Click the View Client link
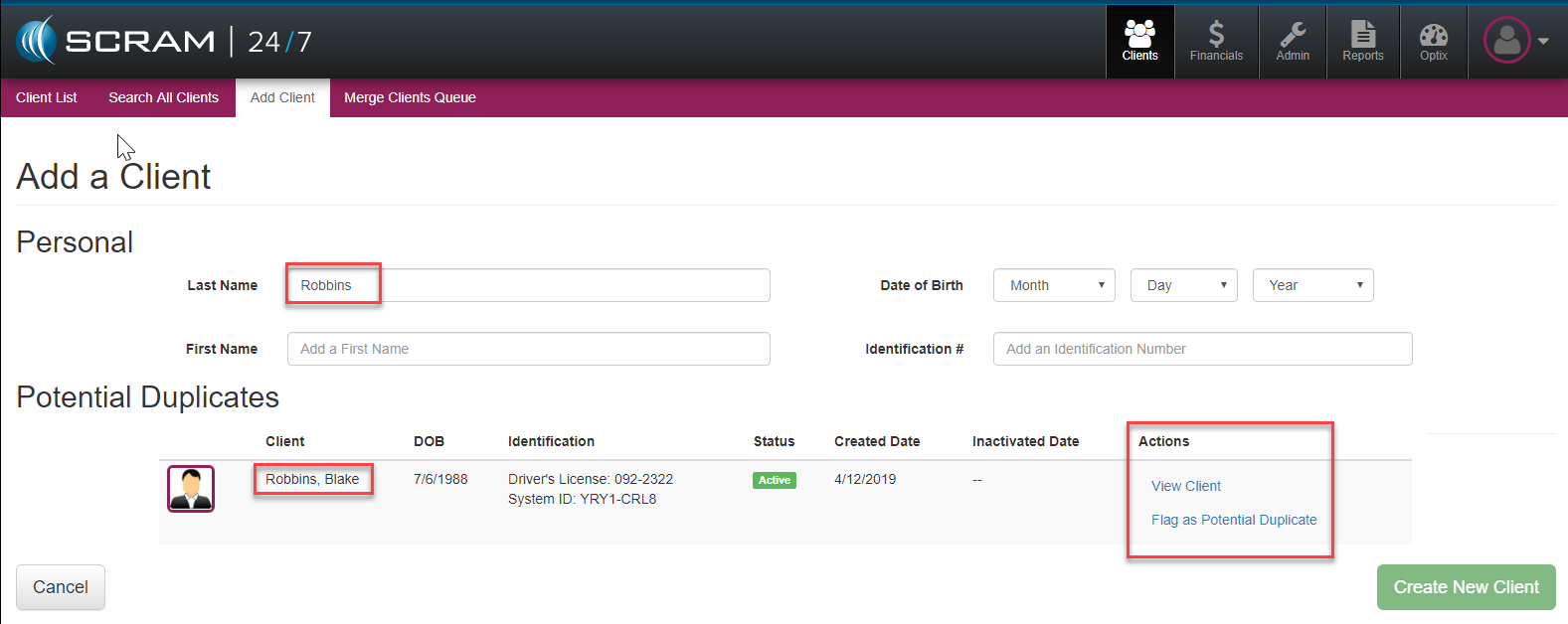The image size is (1568, 624). point(1186,486)
